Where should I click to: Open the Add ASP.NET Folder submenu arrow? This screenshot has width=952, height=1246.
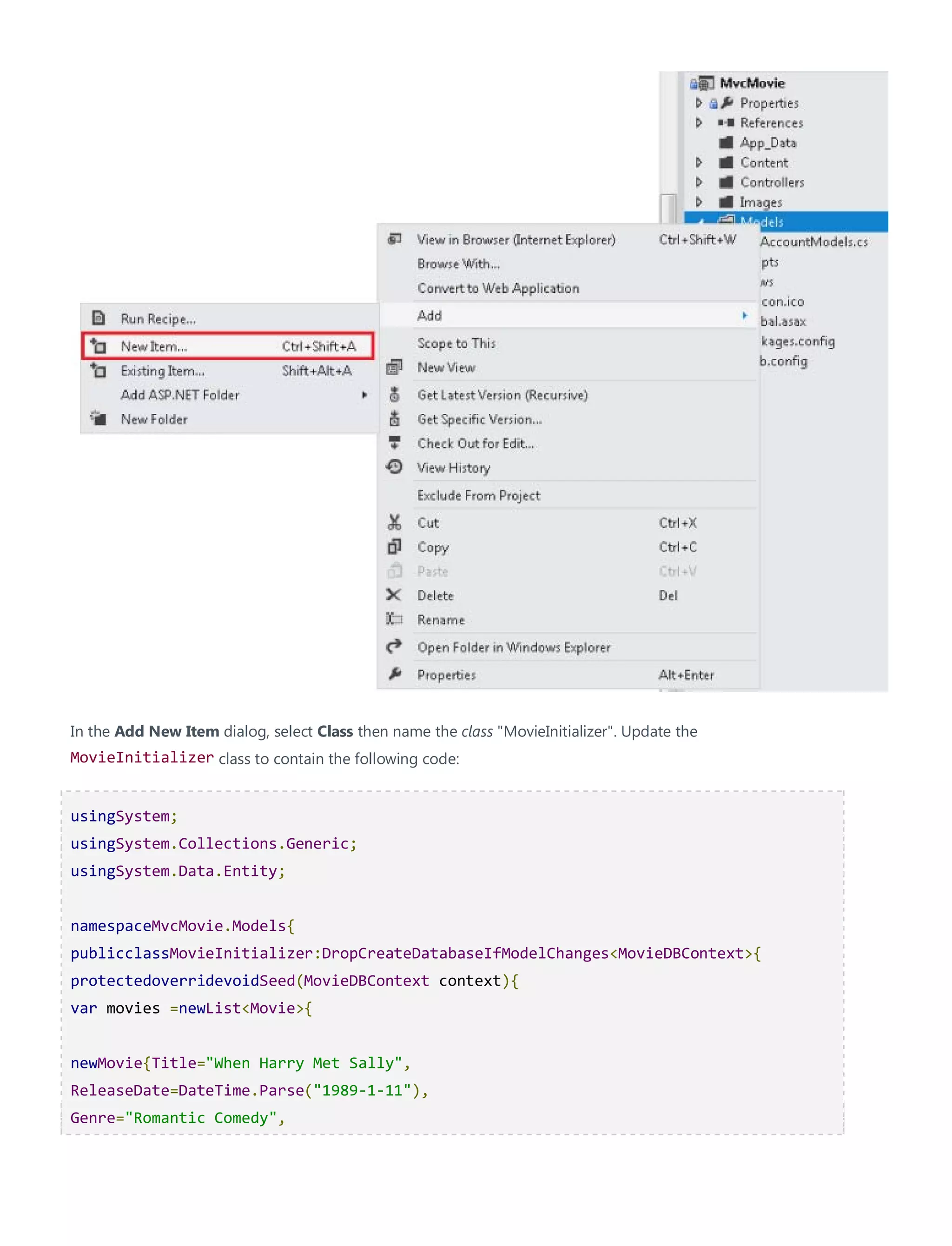tap(364, 394)
